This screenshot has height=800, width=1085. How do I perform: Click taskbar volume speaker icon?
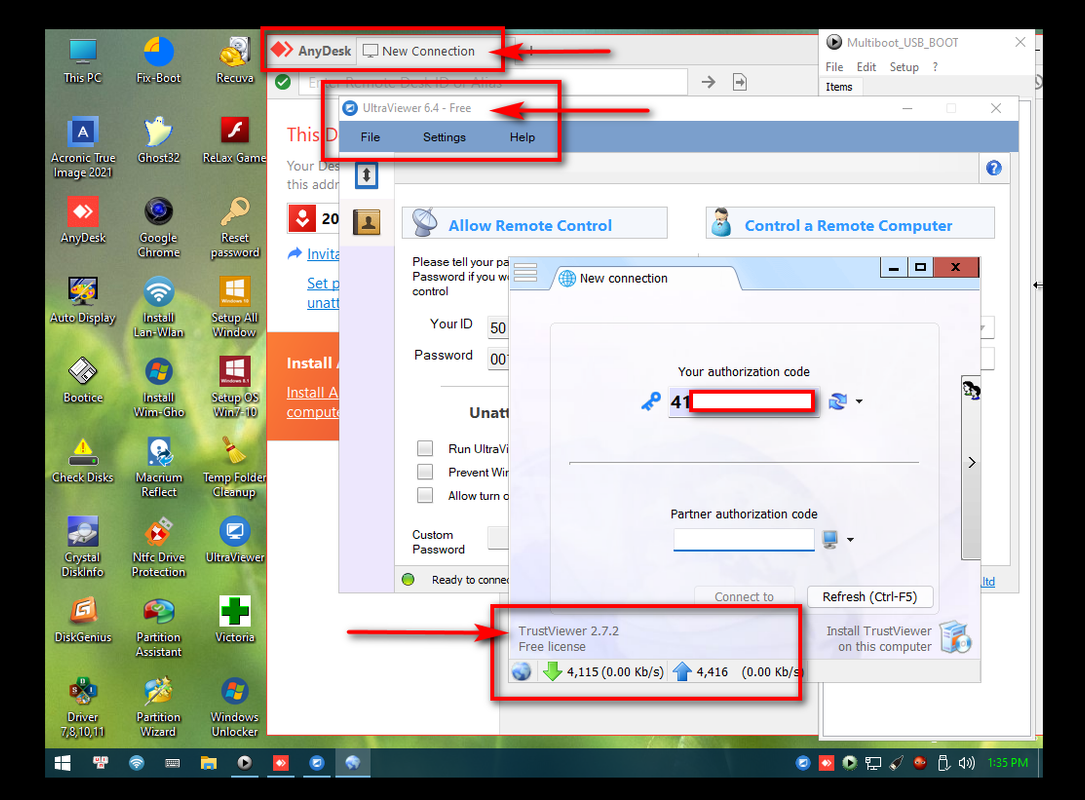966,763
